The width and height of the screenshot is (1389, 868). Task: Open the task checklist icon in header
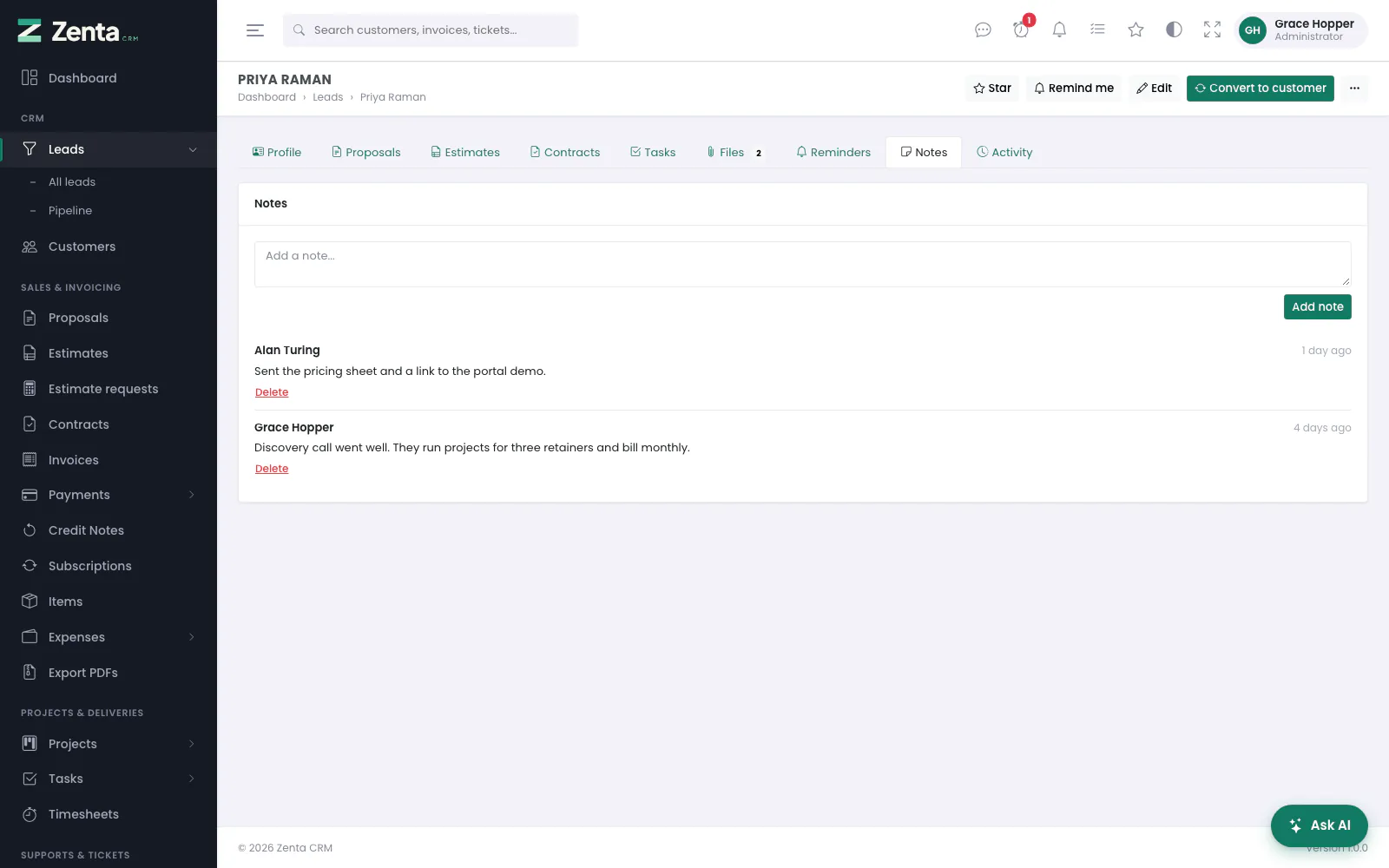pos(1097,30)
